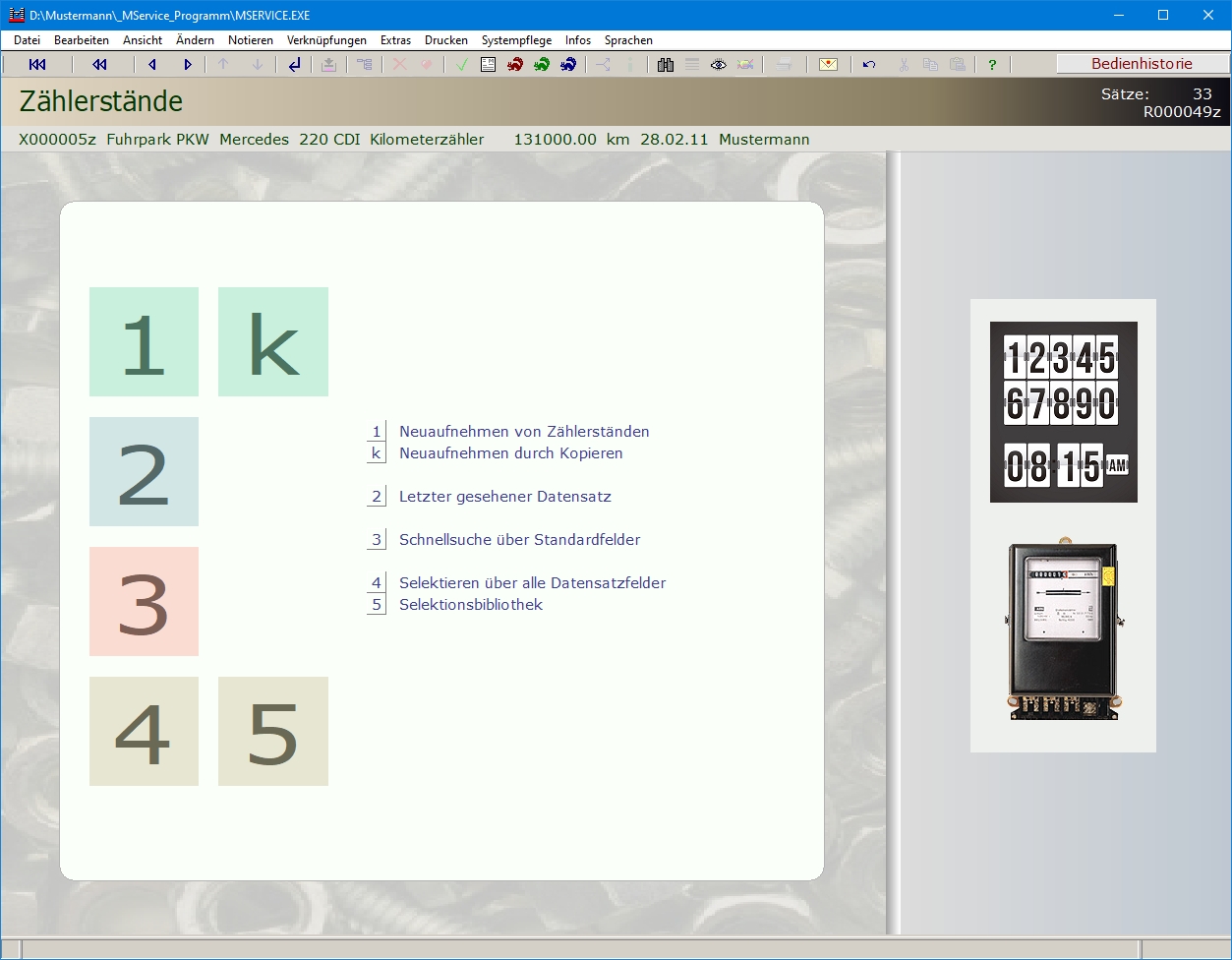
Task: Open the Ansicht menu
Action: (143, 40)
